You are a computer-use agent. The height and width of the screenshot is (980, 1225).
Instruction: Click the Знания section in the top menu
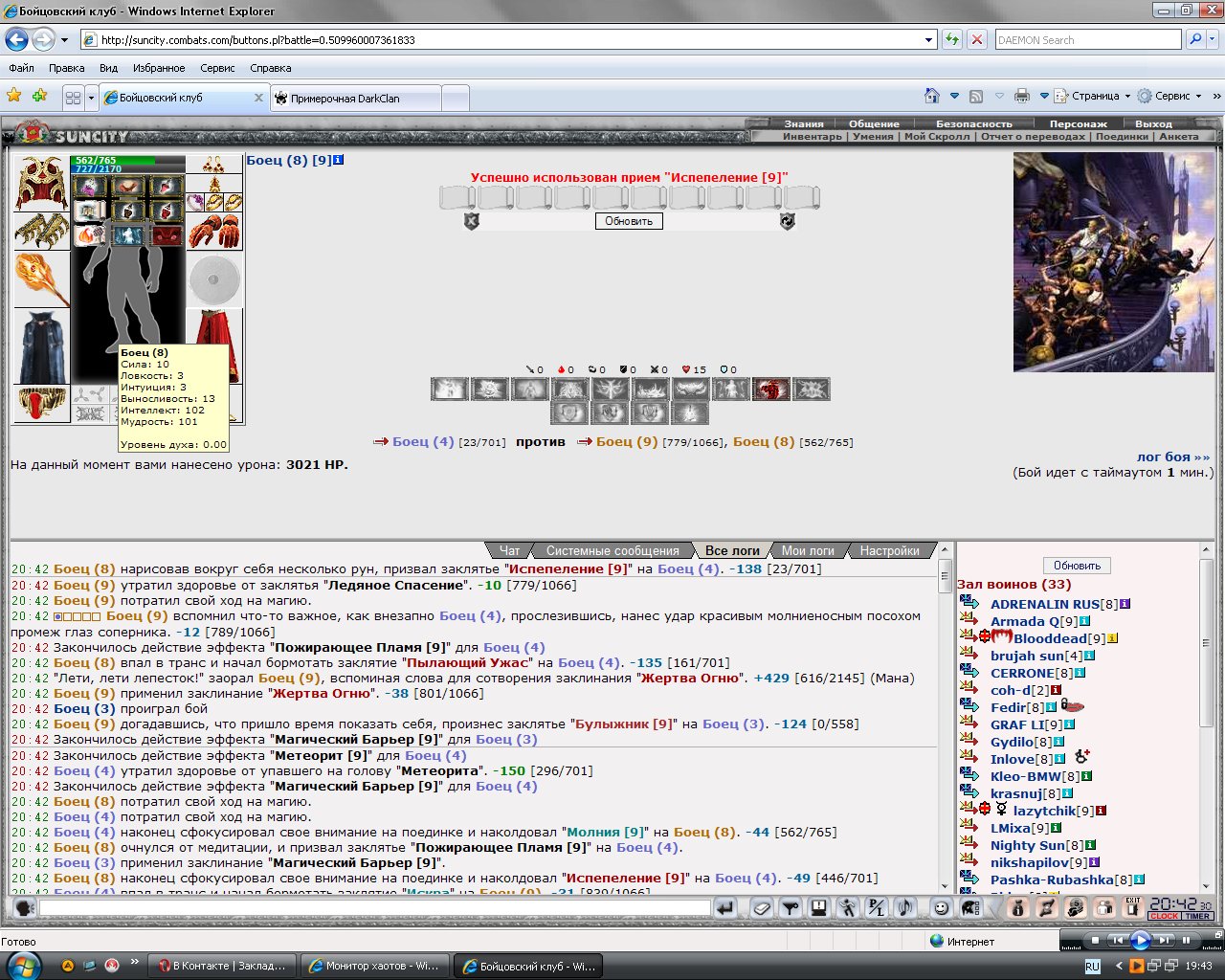click(x=803, y=123)
